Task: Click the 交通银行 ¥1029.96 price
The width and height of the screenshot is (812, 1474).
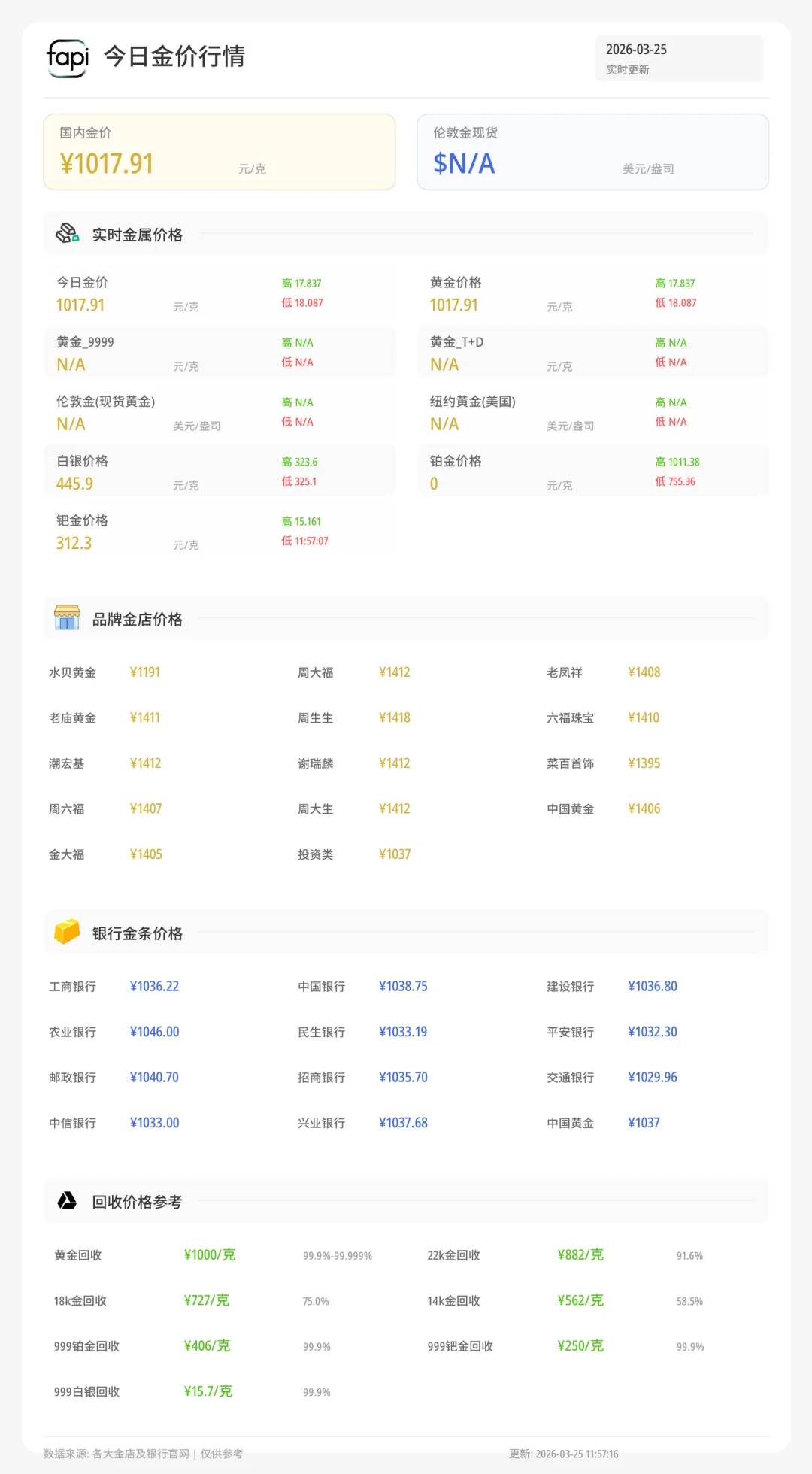Action: [x=653, y=1078]
